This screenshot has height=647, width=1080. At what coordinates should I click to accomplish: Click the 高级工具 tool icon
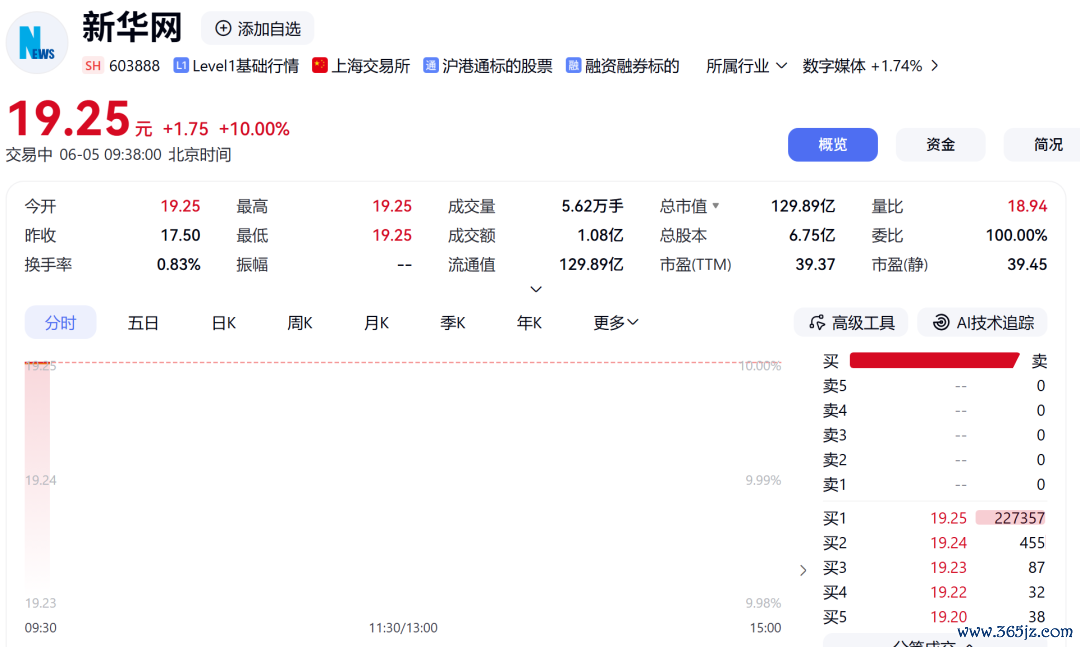point(817,322)
